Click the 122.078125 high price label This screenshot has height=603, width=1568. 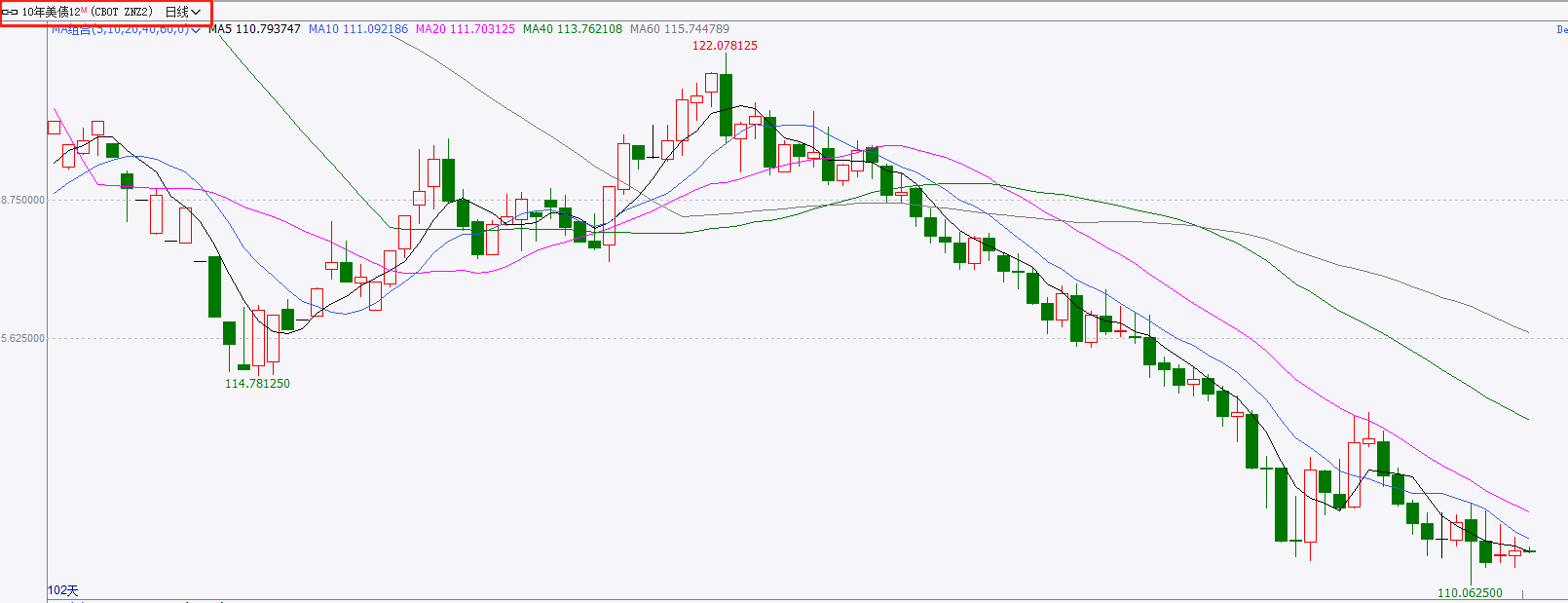coord(725,46)
